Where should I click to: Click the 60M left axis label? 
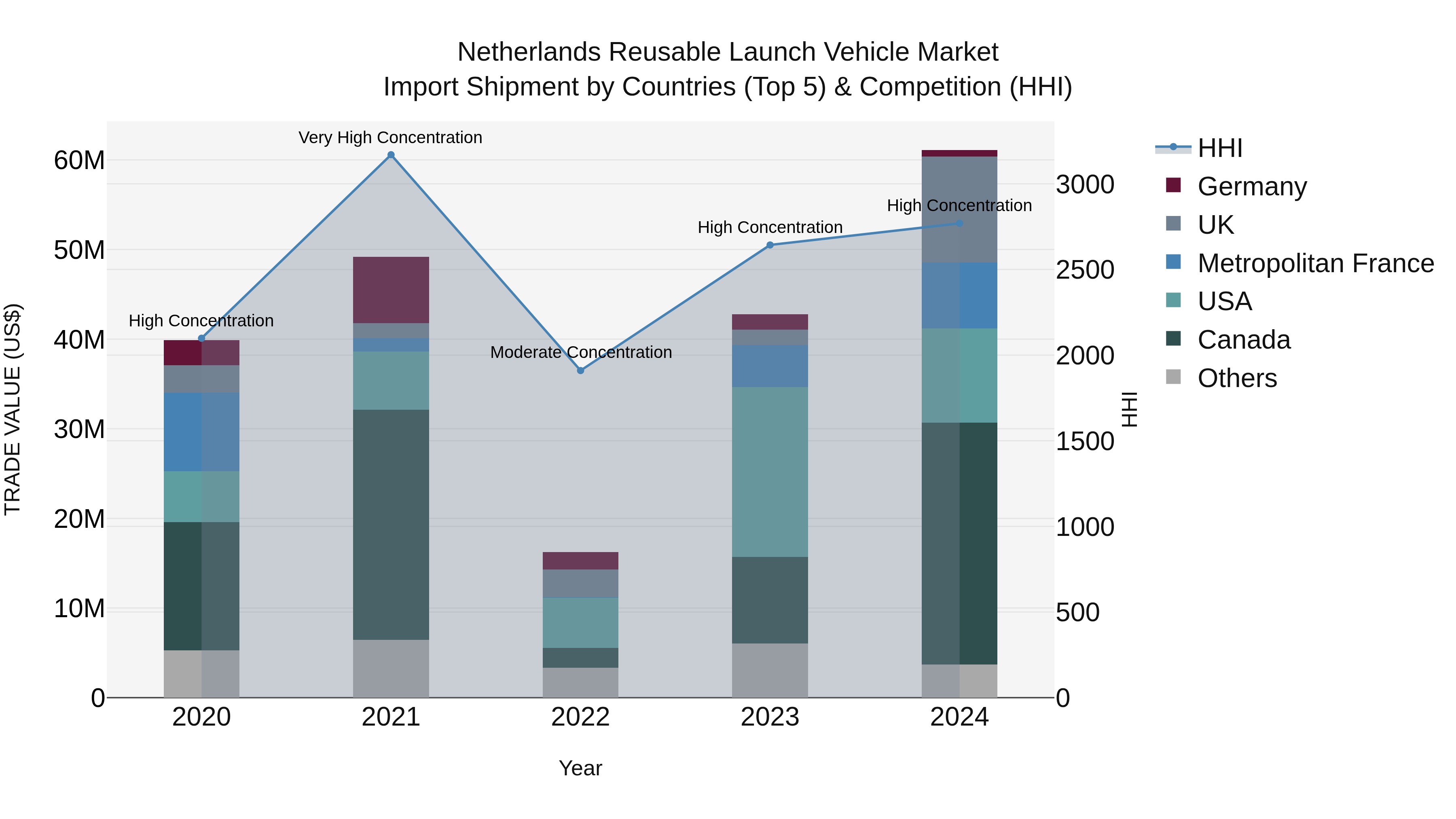pyautogui.click(x=79, y=161)
